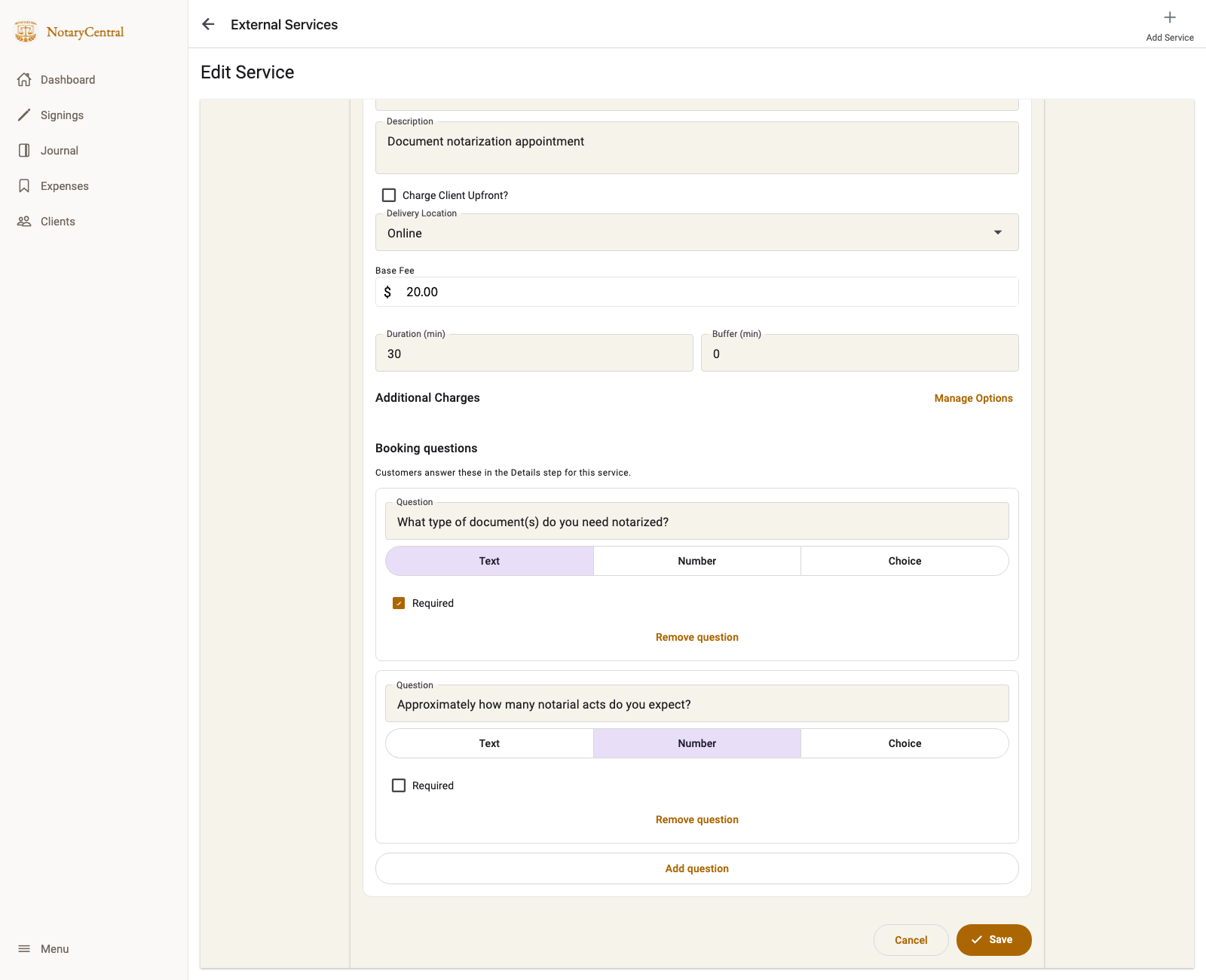Edit the Buffer minutes field
The image size is (1206, 980).
pyautogui.click(x=860, y=353)
